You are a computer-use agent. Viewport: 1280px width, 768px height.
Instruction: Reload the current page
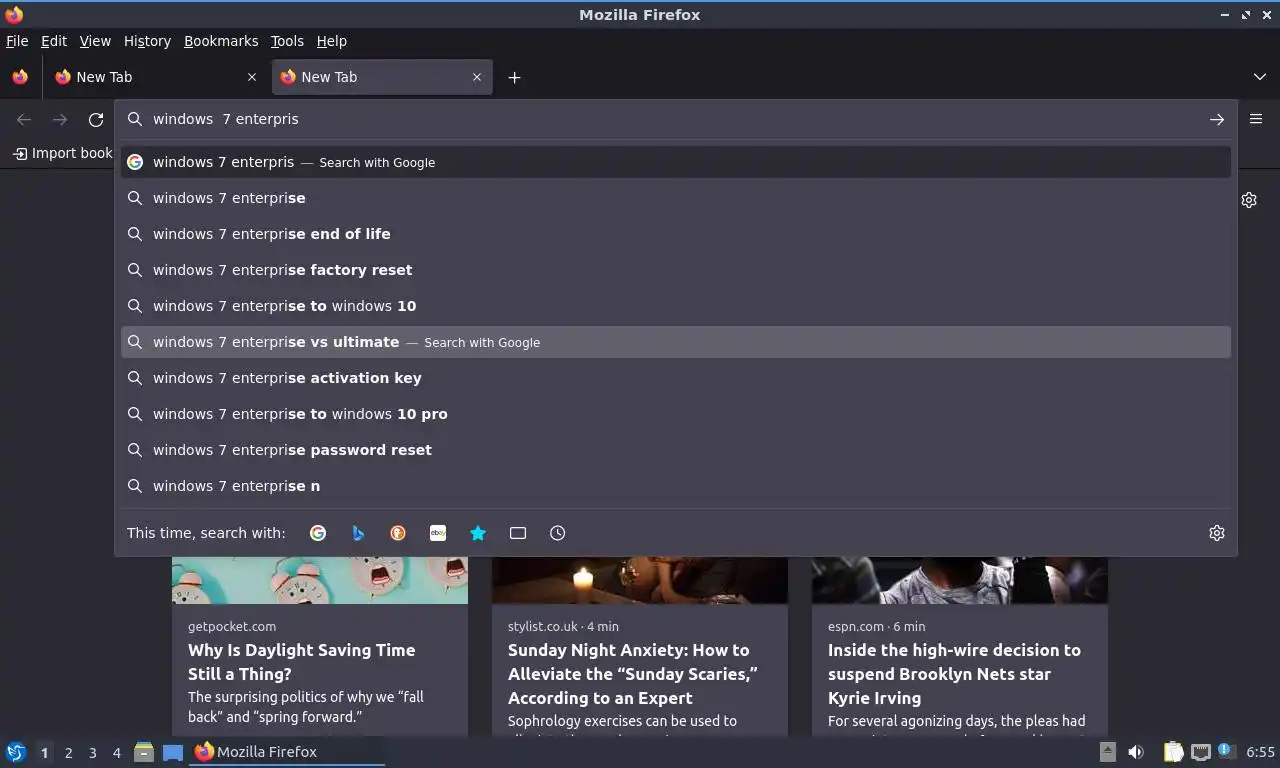click(96, 120)
